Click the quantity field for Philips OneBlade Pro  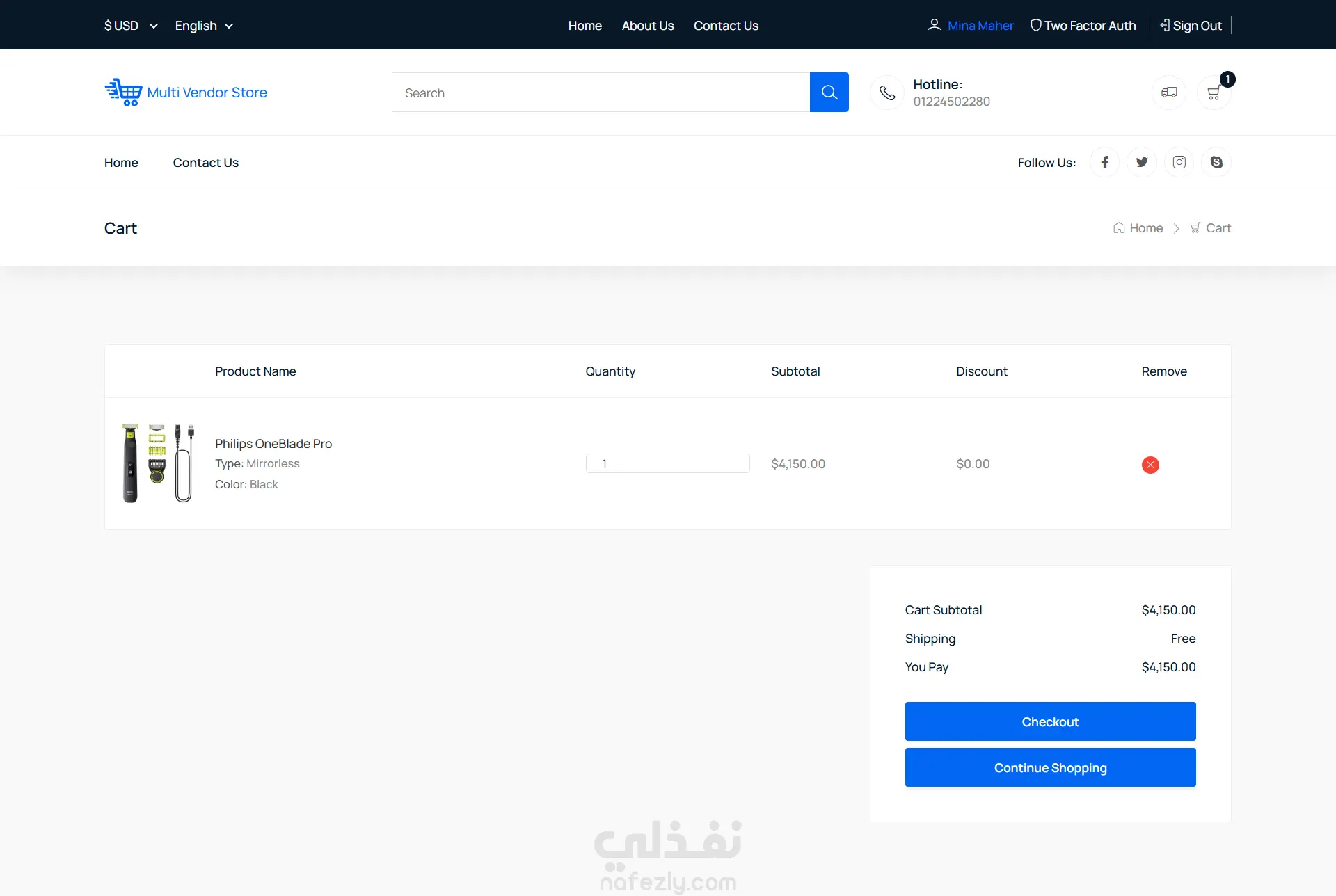click(667, 463)
